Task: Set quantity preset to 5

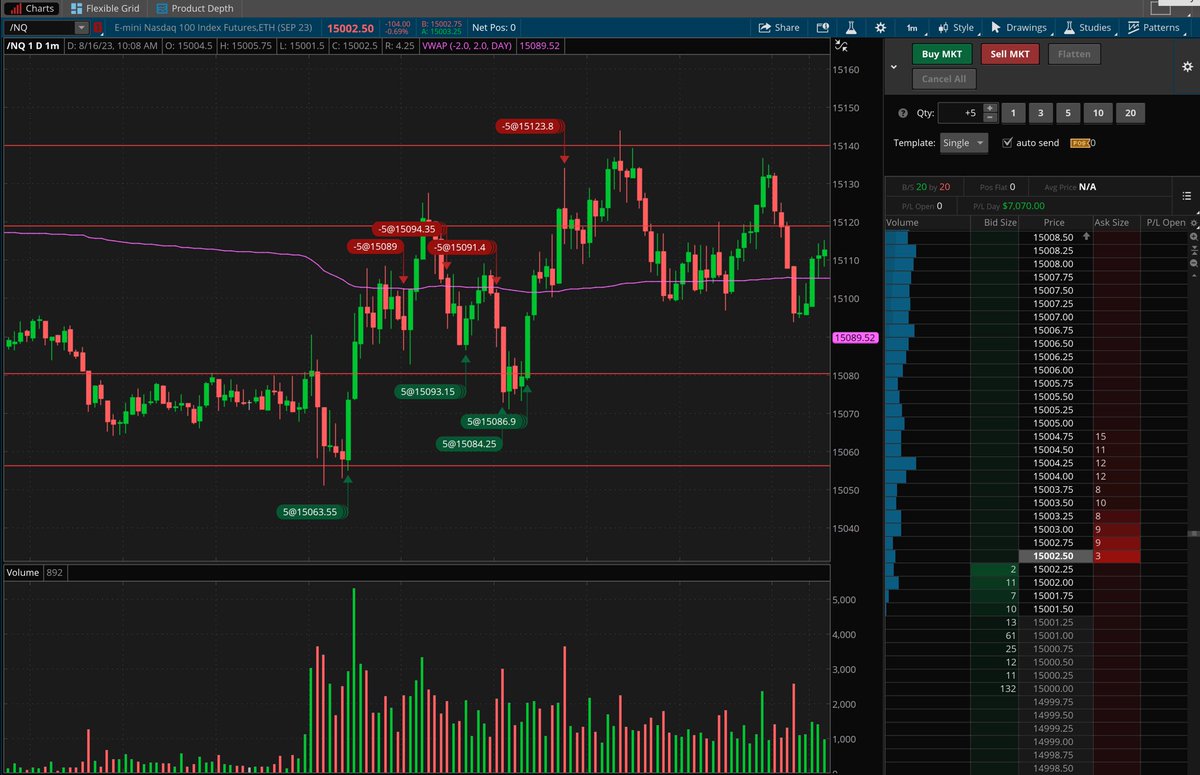Action: (1068, 113)
